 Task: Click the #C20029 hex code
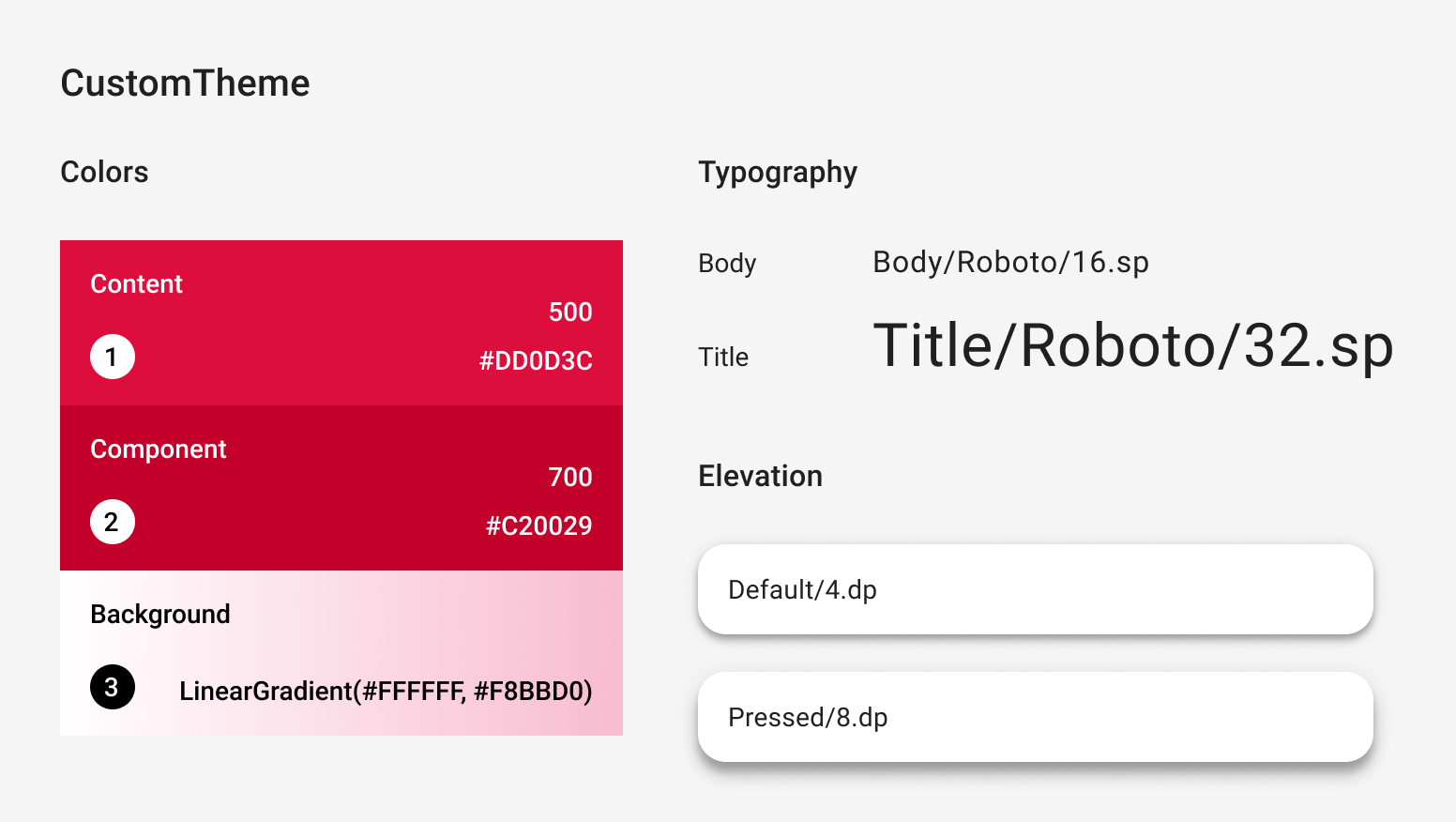(538, 525)
